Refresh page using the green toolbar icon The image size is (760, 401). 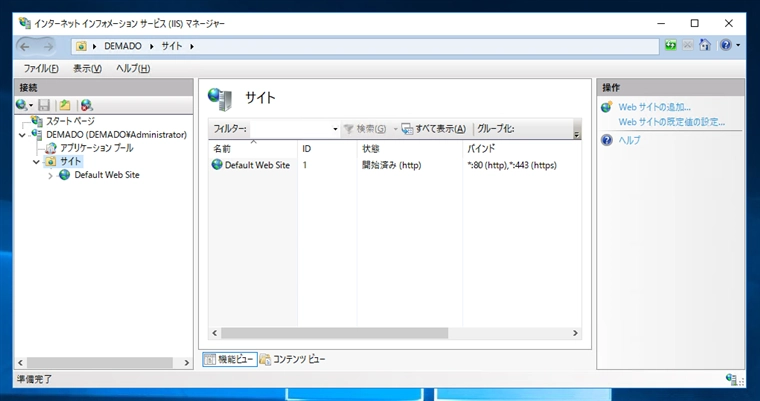pyautogui.click(x=671, y=46)
